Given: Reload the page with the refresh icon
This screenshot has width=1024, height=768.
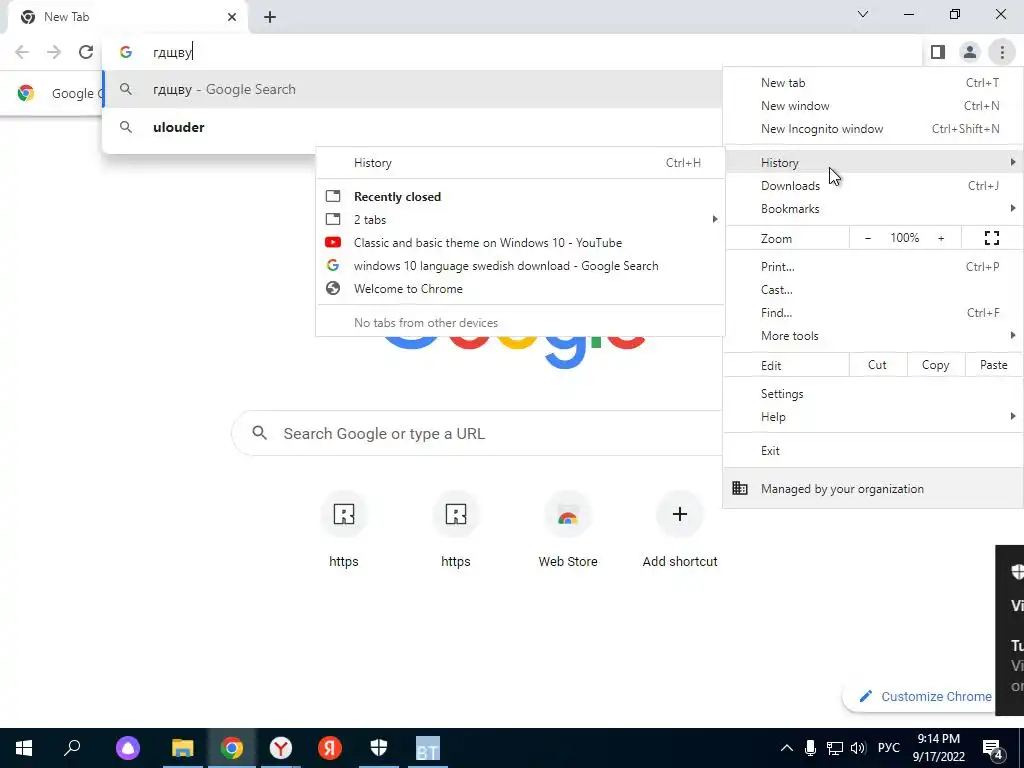Looking at the screenshot, I should (x=86, y=52).
